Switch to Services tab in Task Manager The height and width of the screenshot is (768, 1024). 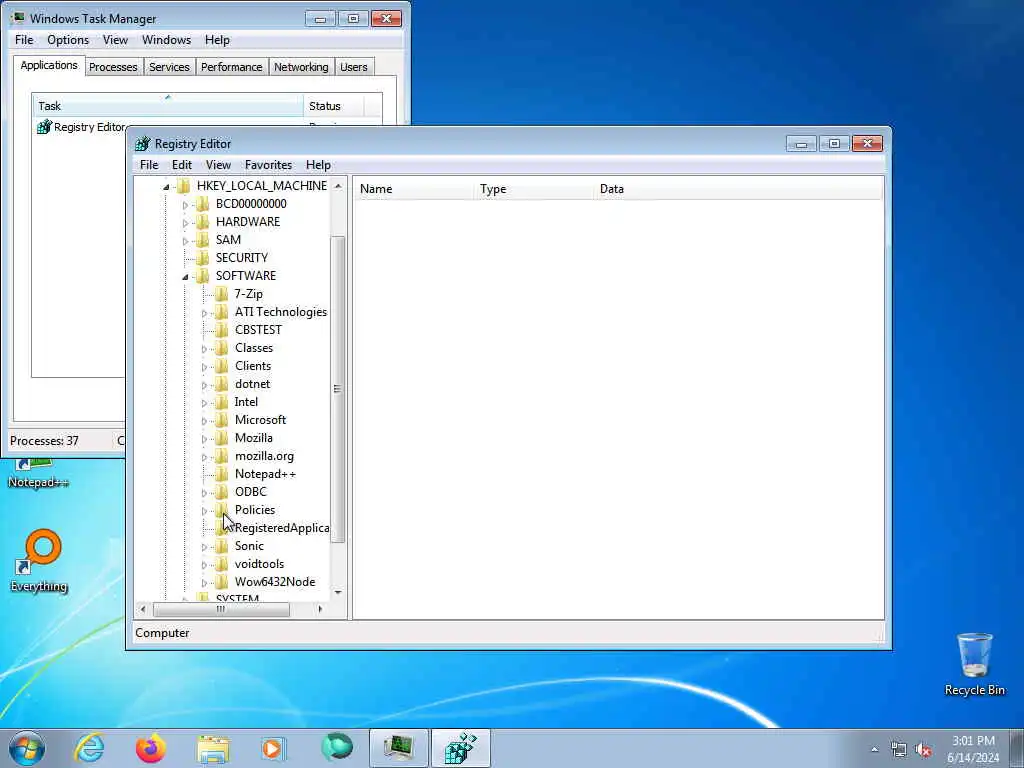169,67
